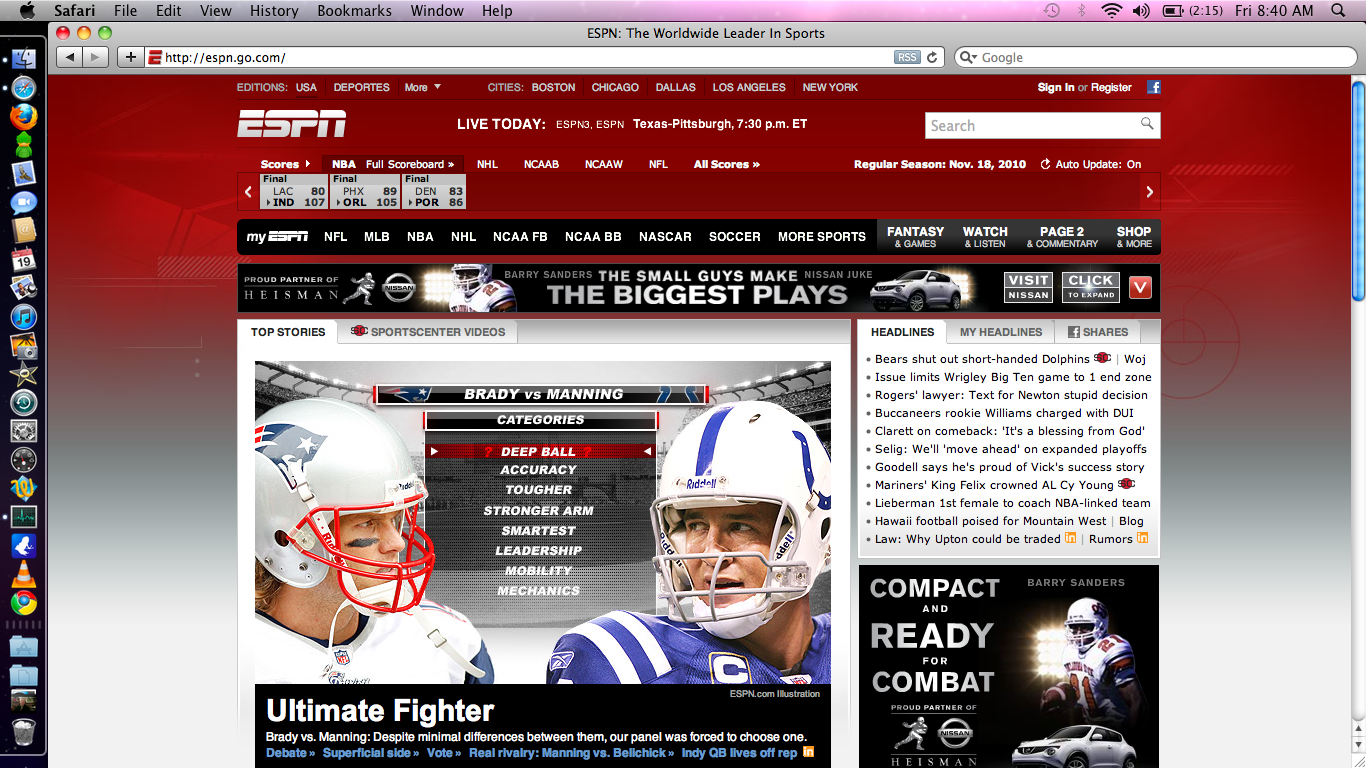Viewport: 1366px width, 768px height.
Task: Launch Firefox from the dock
Action: (x=23, y=117)
